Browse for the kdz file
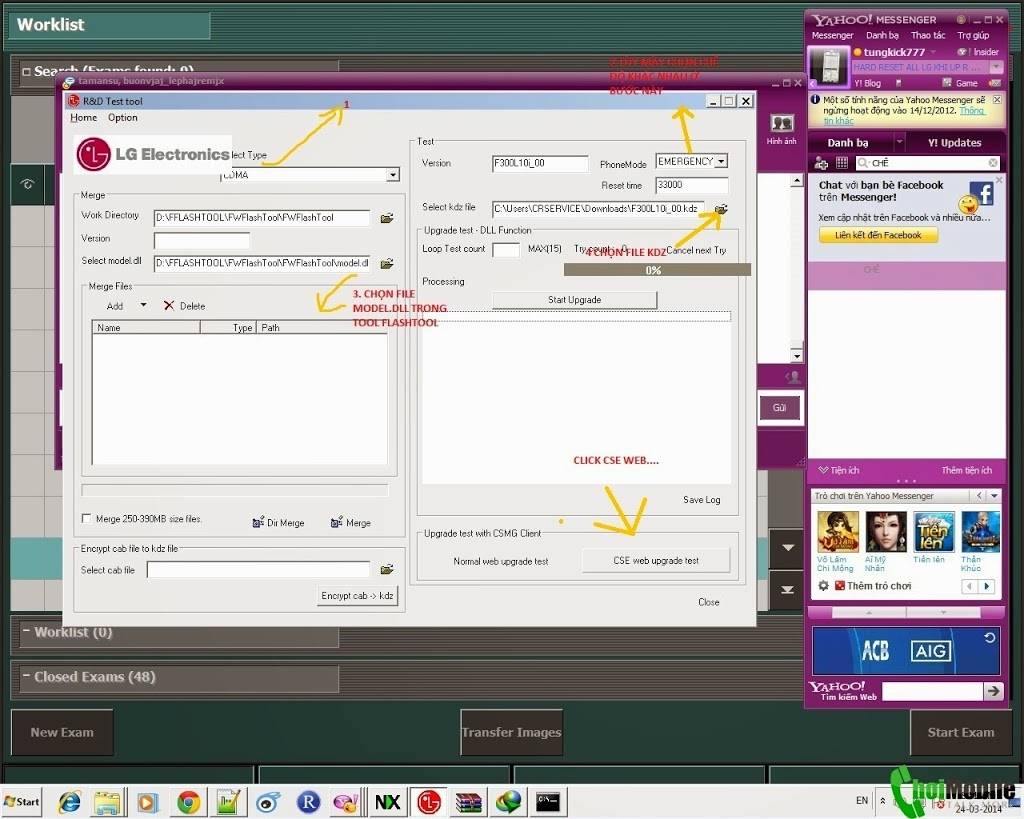Screen dimensions: 1024x819 721,209
